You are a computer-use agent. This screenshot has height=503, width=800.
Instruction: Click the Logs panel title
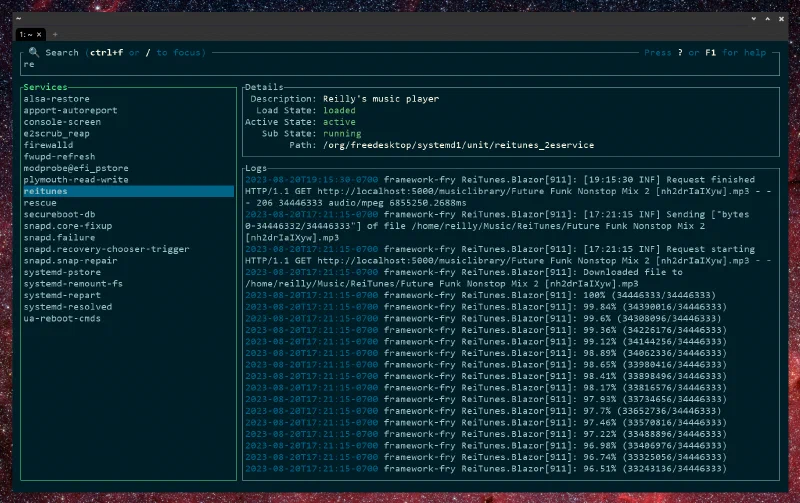[x=256, y=168]
